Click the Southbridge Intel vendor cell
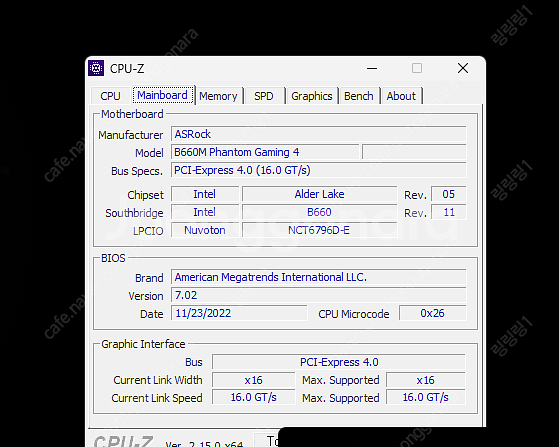The width and height of the screenshot is (559, 447). click(x=205, y=212)
